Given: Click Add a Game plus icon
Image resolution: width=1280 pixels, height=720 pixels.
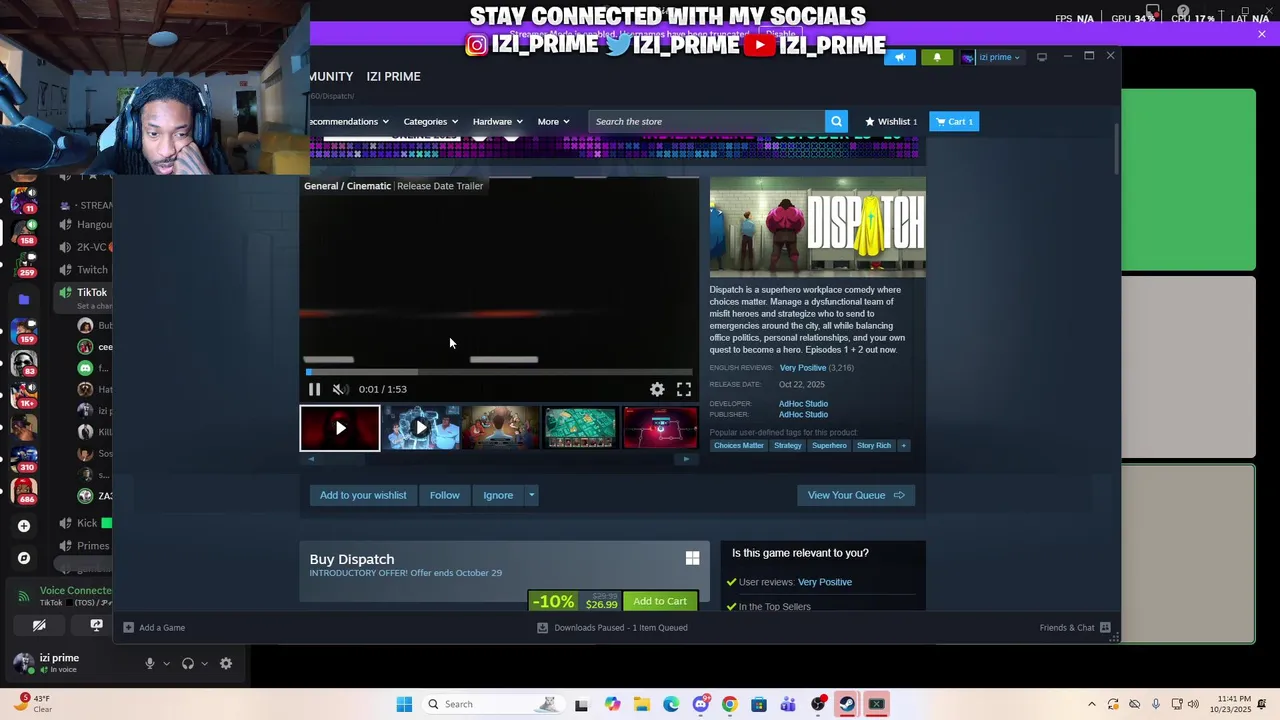Looking at the screenshot, I should (x=128, y=628).
